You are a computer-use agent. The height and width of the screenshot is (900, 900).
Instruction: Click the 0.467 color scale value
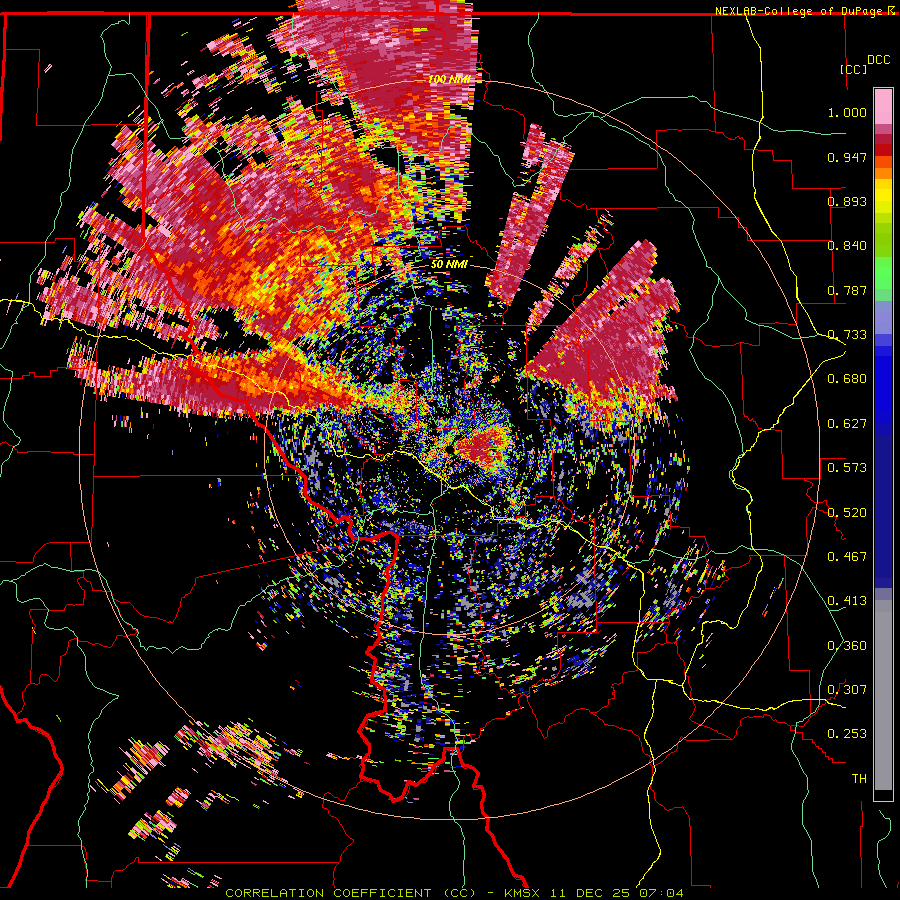tap(847, 557)
